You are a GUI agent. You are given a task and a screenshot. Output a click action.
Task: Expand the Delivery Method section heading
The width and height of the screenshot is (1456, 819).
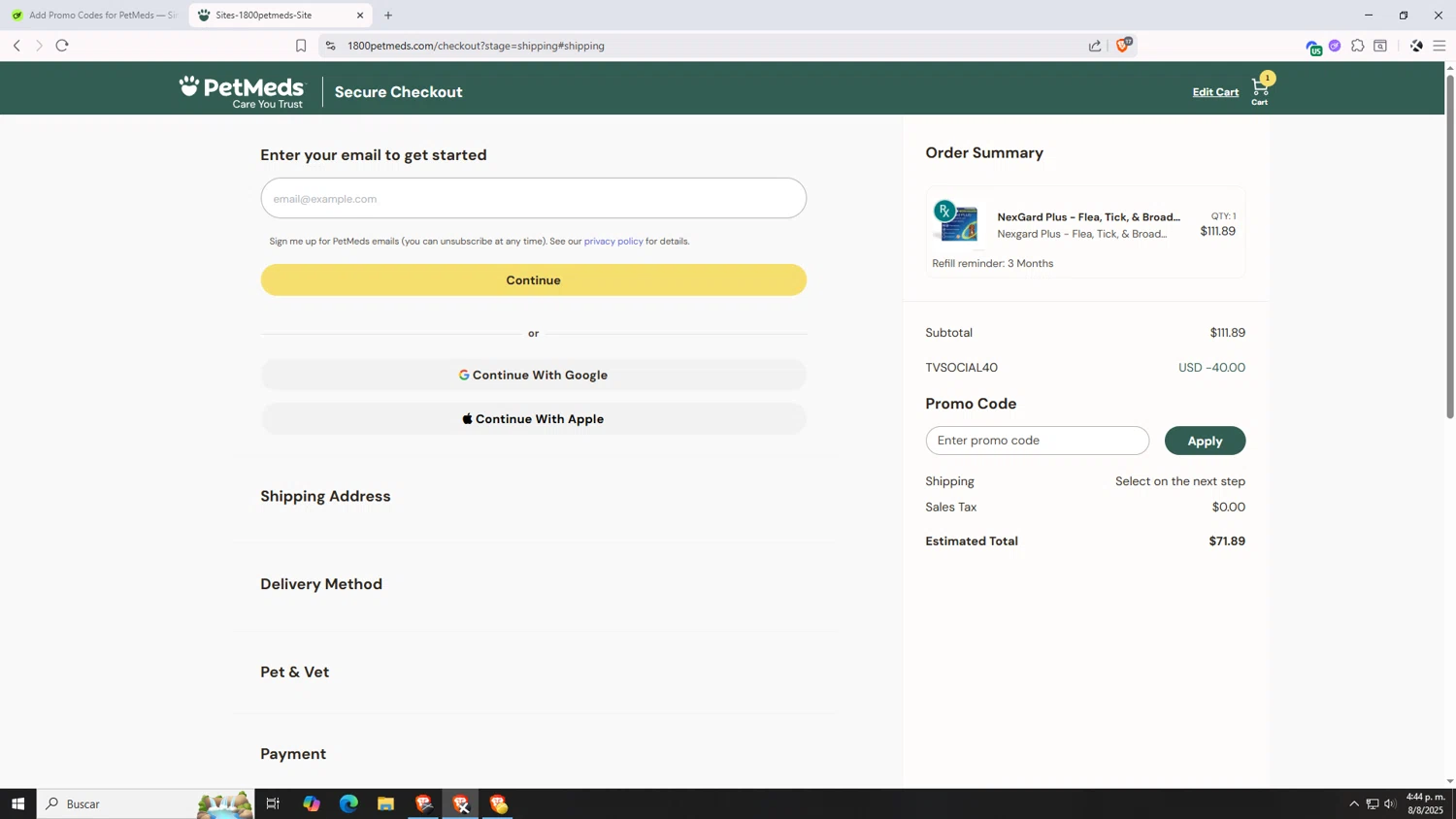[321, 584]
